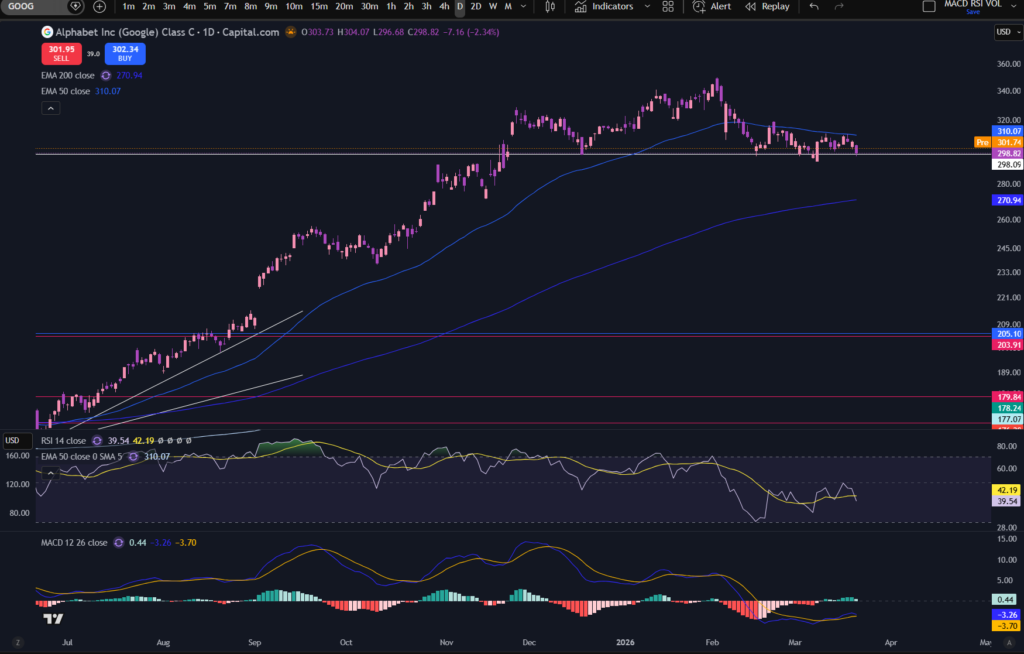The width and height of the screenshot is (1024, 654).
Task: Click the 0.44 MACD histogram value label
Action: pyautogui.click(x=1005, y=599)
